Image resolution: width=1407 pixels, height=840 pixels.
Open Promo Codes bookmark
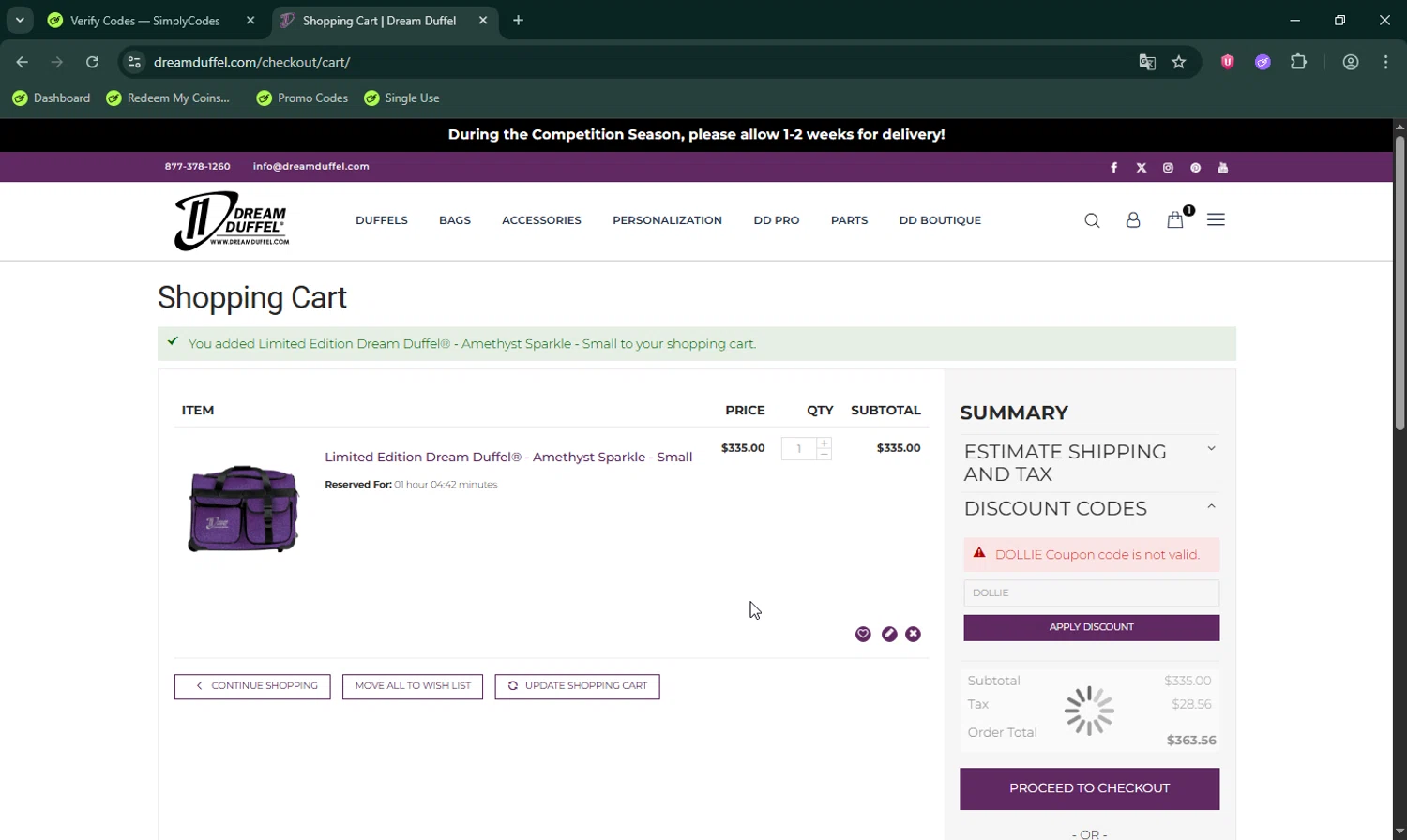302,98
